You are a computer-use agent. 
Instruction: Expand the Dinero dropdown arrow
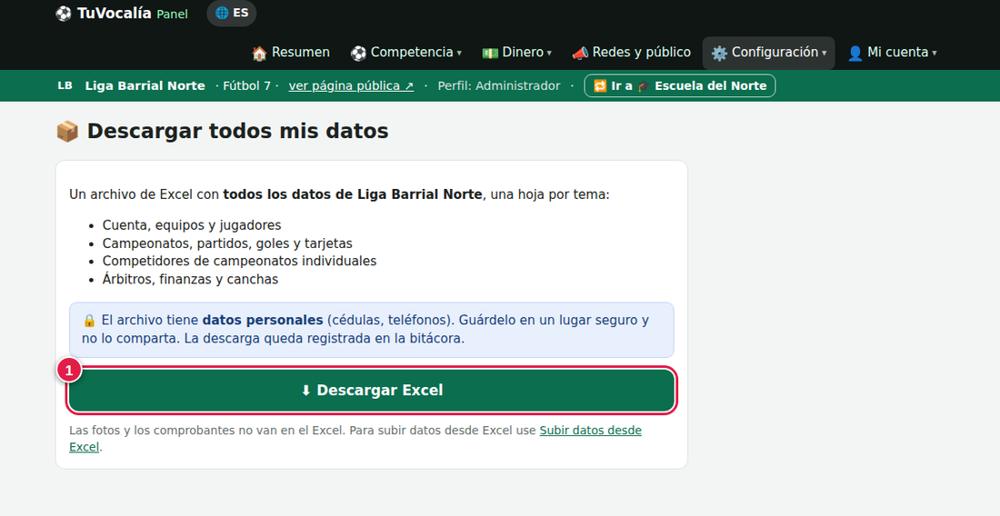[549, 53]
